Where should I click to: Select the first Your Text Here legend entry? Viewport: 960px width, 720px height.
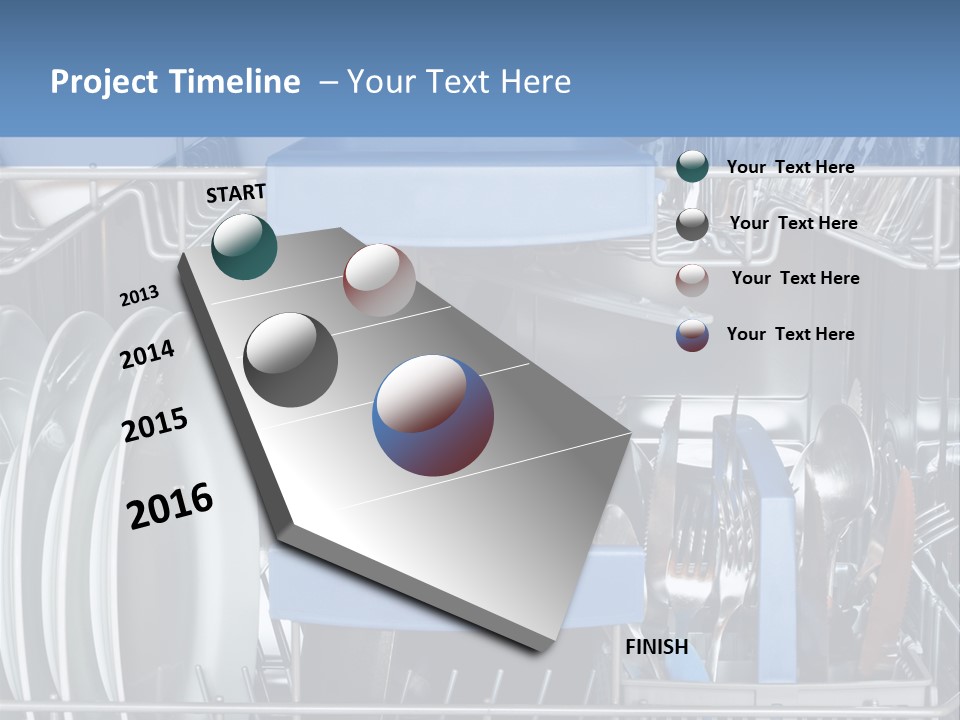[791, 167]
